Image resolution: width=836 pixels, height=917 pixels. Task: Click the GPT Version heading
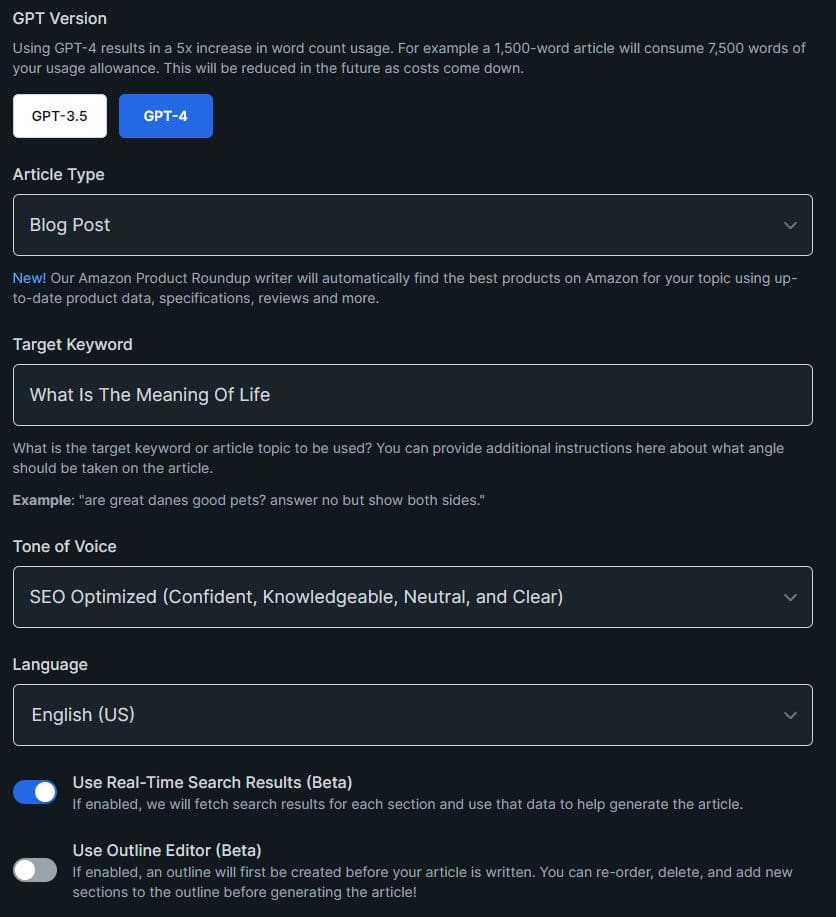[60, 18]
